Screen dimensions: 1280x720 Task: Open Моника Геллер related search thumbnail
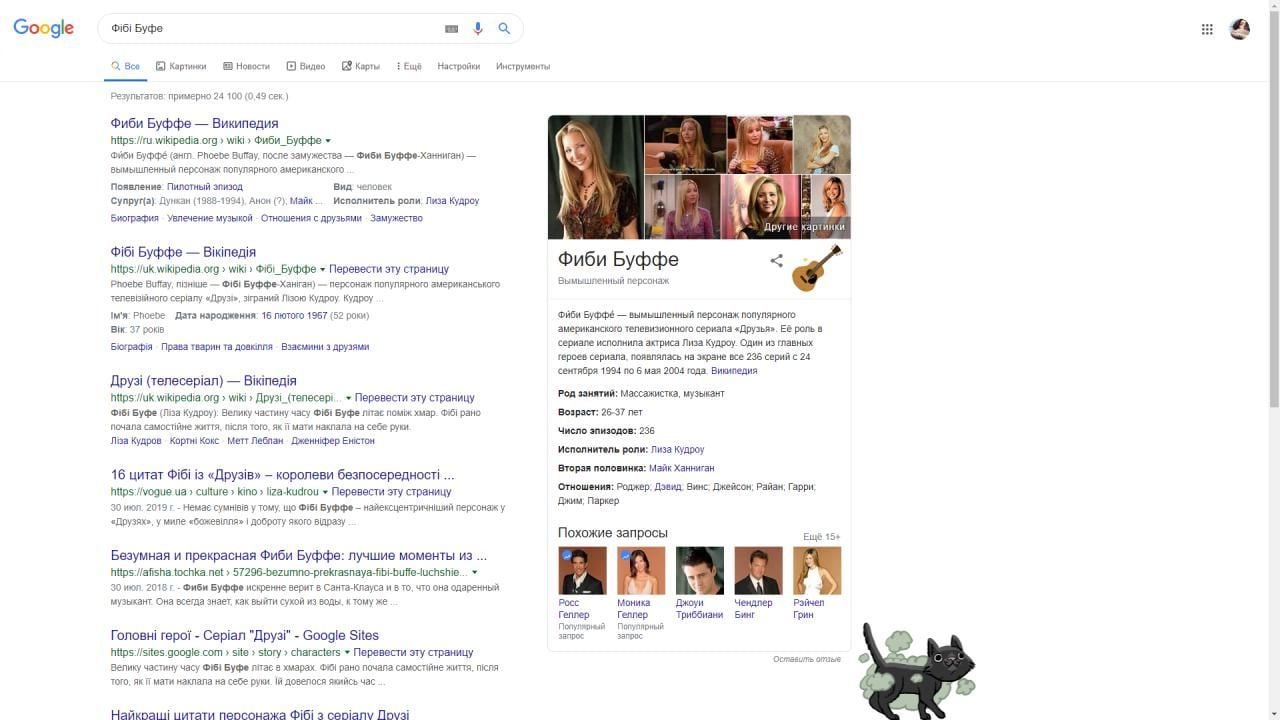641,571
